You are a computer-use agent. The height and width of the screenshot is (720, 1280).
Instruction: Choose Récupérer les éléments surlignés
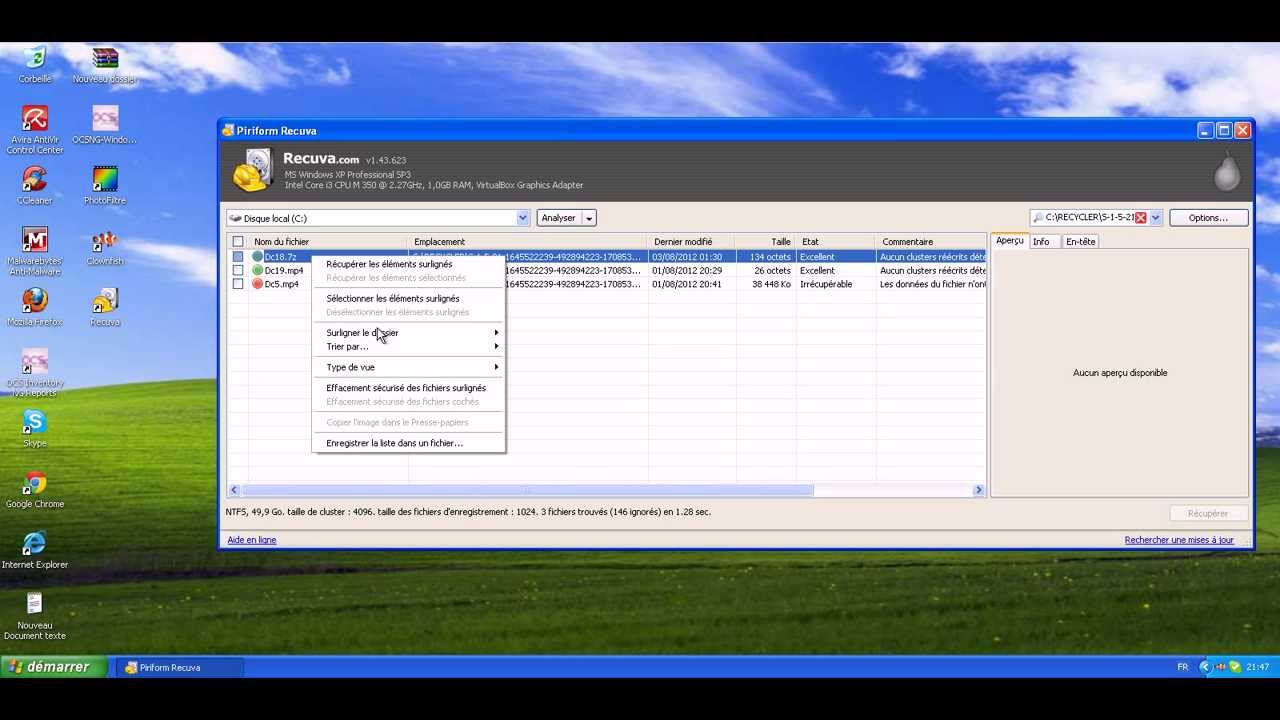411,264
